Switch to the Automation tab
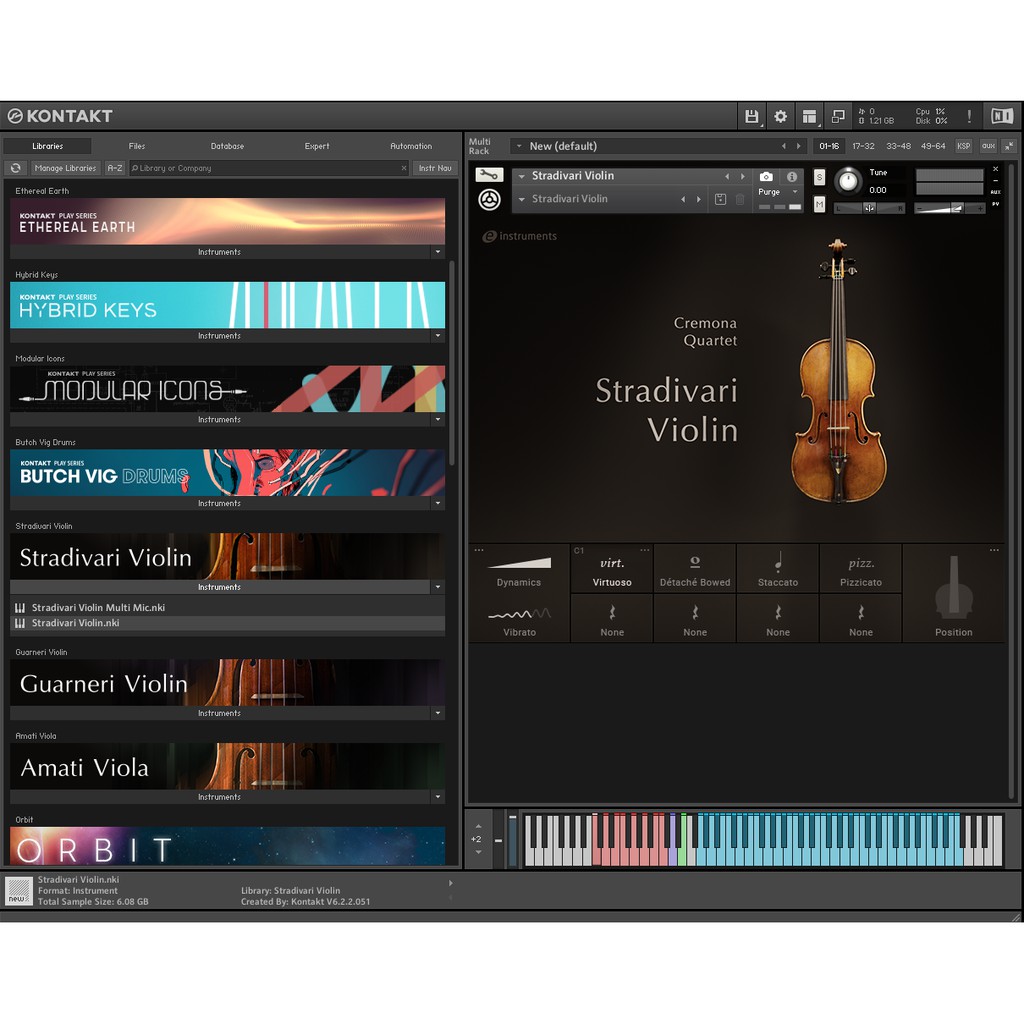The height and width of the screenshot is (1024, 1024). (411, 146)
